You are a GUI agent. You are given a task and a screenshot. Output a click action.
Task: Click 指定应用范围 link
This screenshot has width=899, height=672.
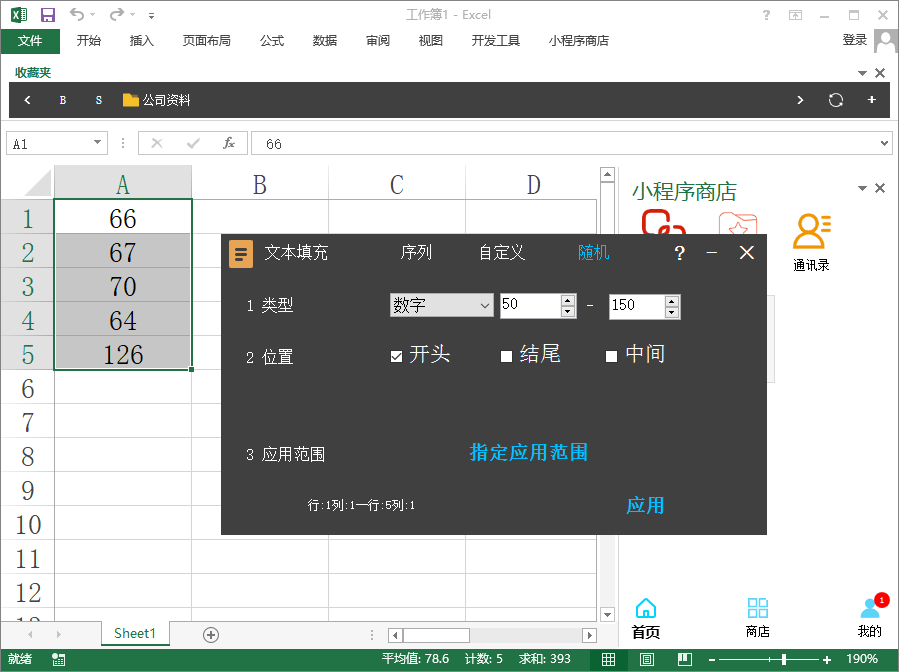(x=529, y=452)
